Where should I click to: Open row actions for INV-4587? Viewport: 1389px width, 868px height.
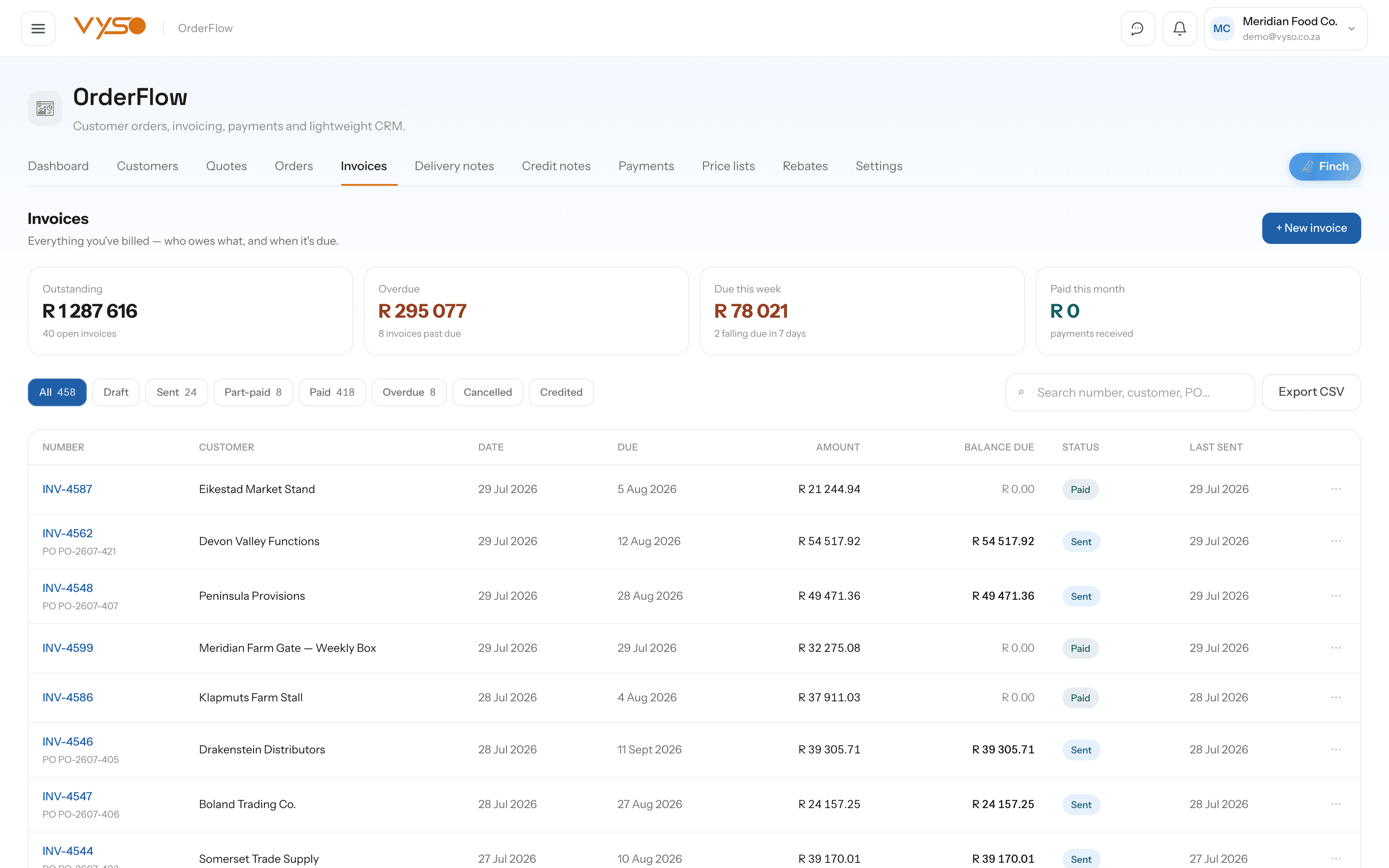pyautogui.click(x=1336, y=489)
